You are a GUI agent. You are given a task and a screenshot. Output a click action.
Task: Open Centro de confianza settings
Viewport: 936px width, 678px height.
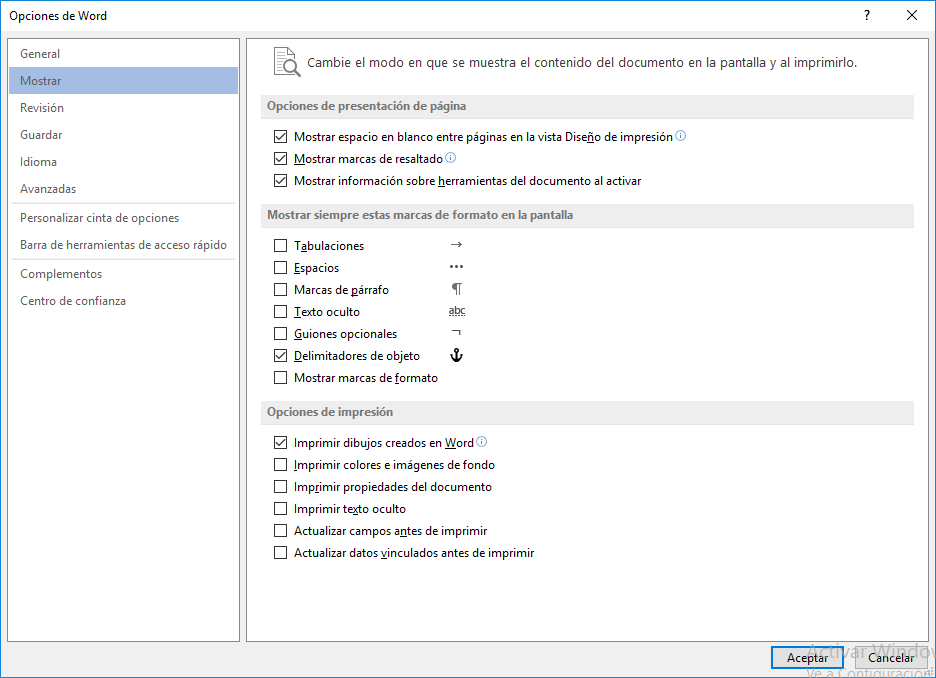(73, 301)
